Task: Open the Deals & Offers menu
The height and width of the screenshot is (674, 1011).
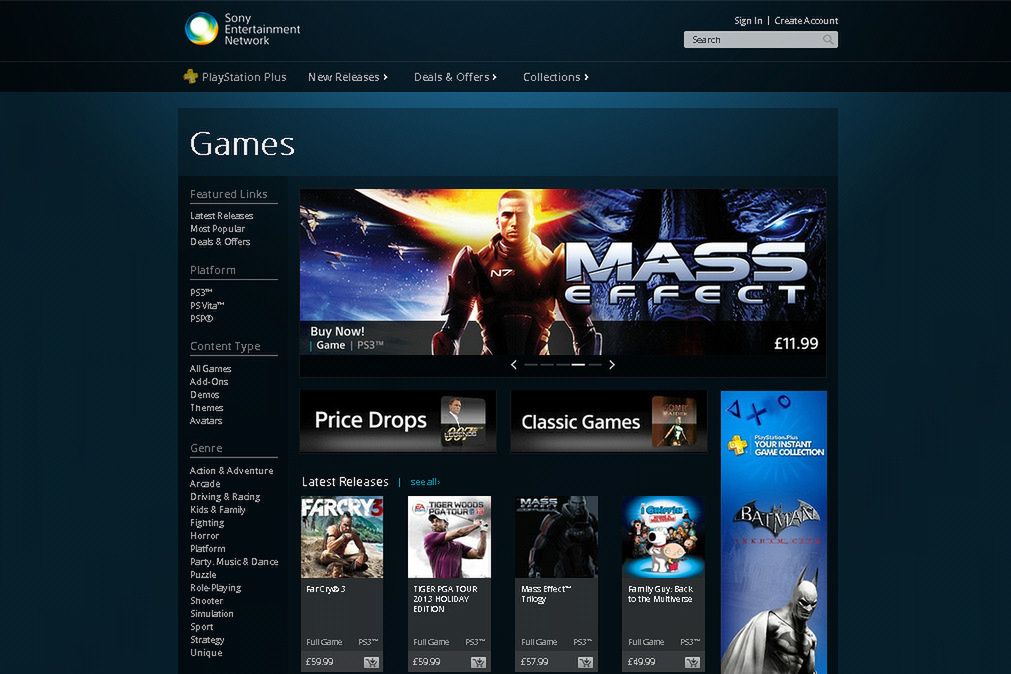Action: (x=455, y=77)
